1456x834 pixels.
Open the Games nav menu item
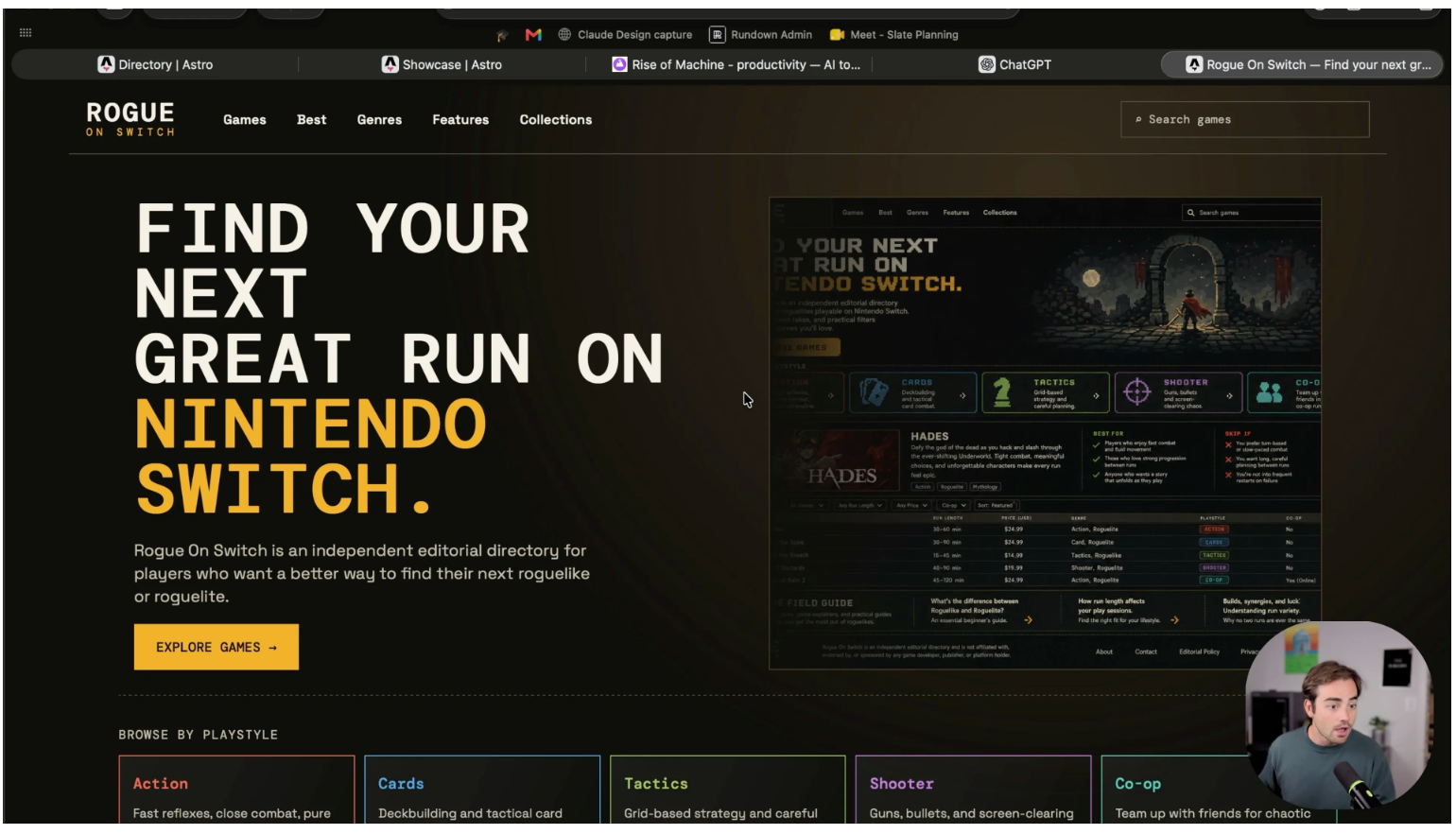245,120
